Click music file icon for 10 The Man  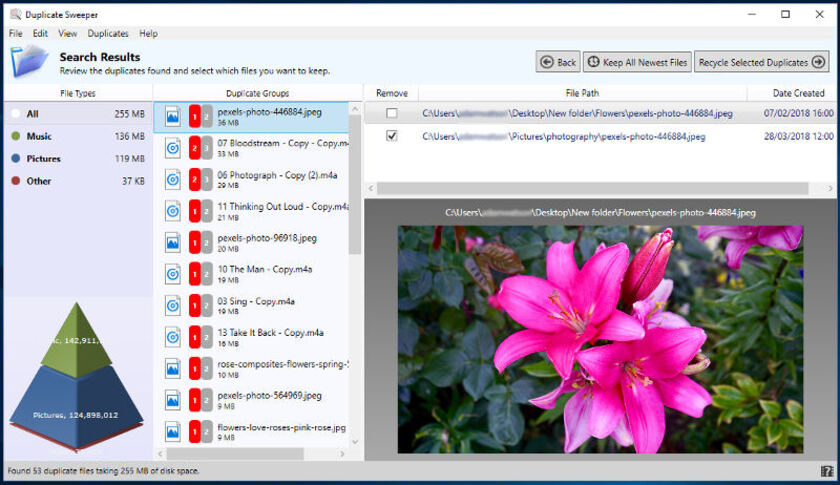point(172,274)
